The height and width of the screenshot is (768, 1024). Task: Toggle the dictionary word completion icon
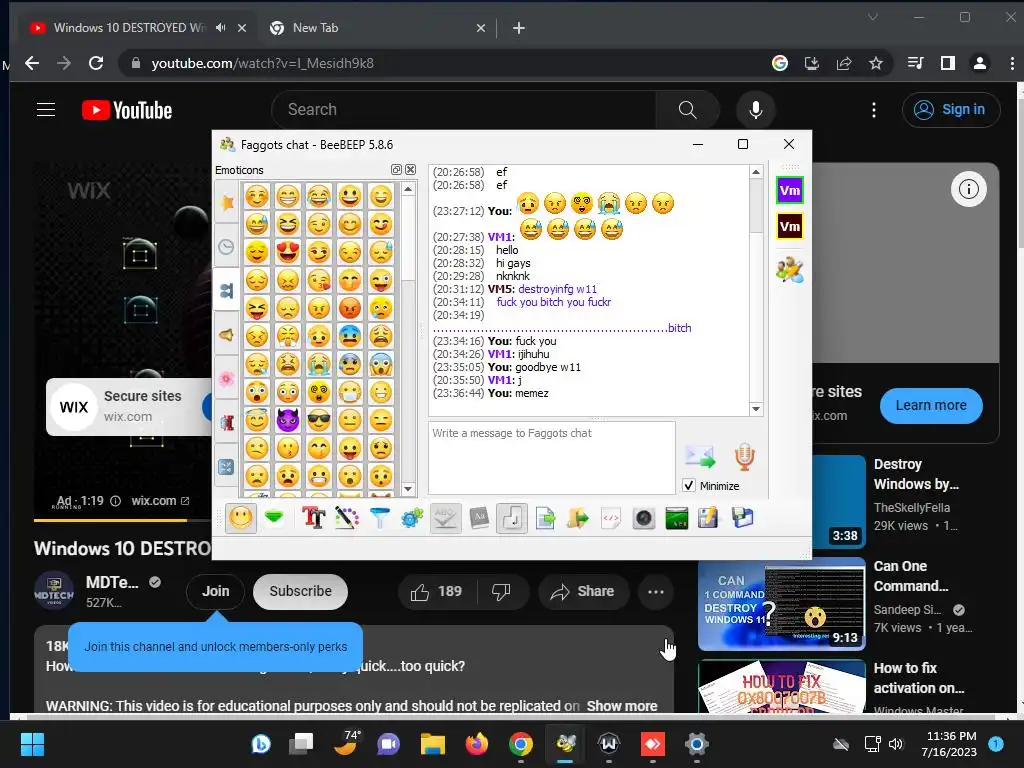[479, 519]
